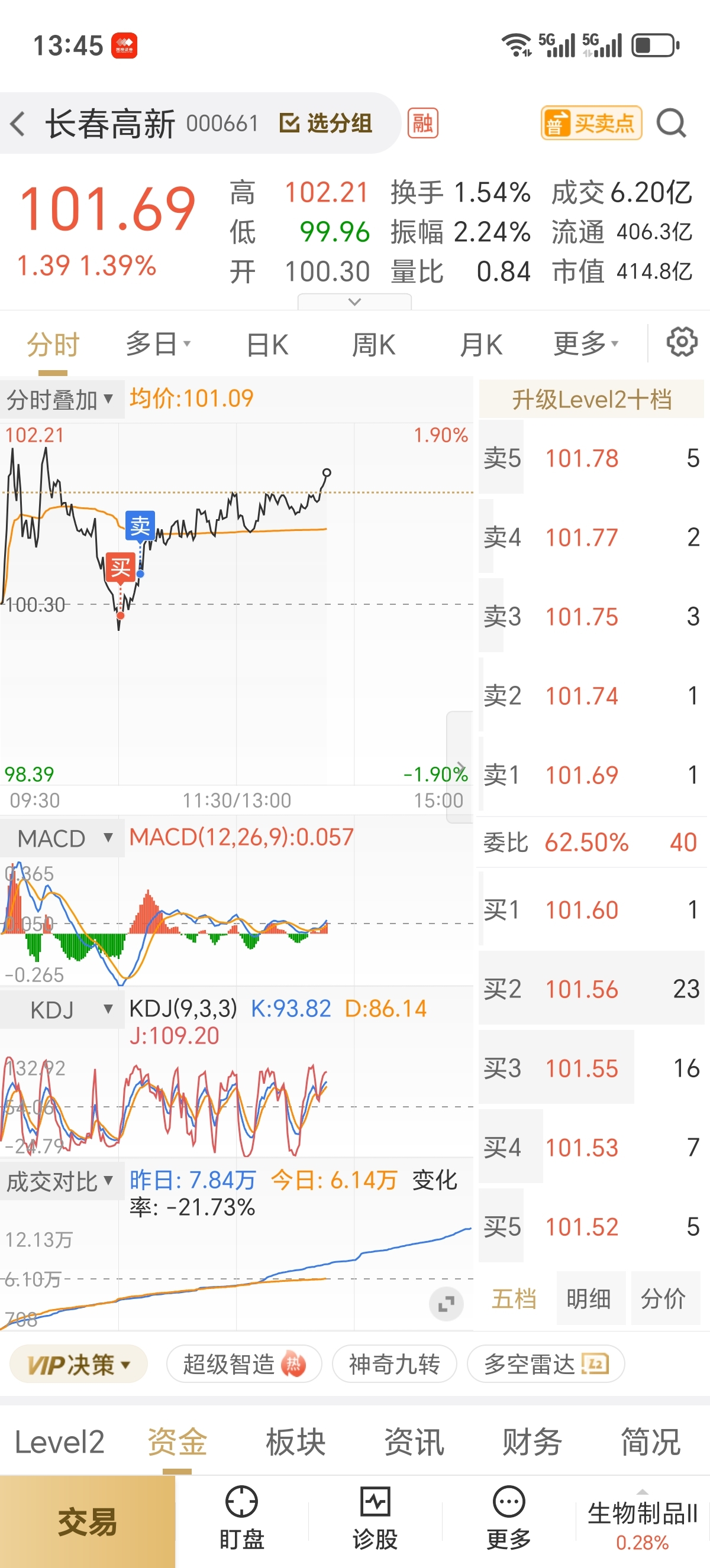Open the Level2 bottom tab
Viewport: 710px width, 1568px height.
click(x=59, y=1442)
